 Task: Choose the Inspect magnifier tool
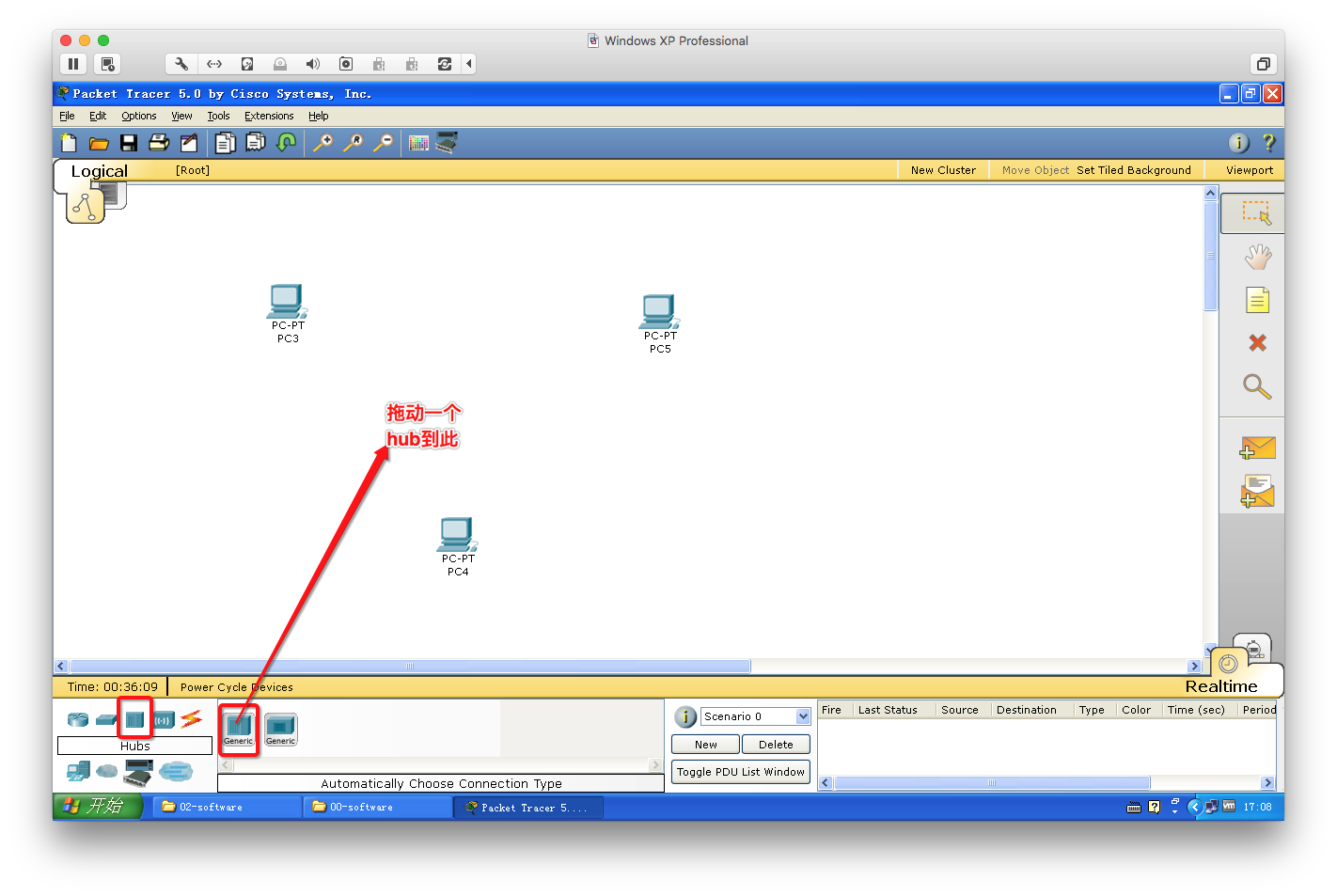click(1257, 386)
